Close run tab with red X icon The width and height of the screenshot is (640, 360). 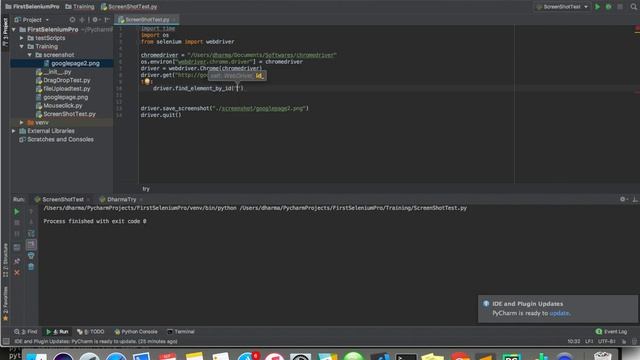pos(17,272)
